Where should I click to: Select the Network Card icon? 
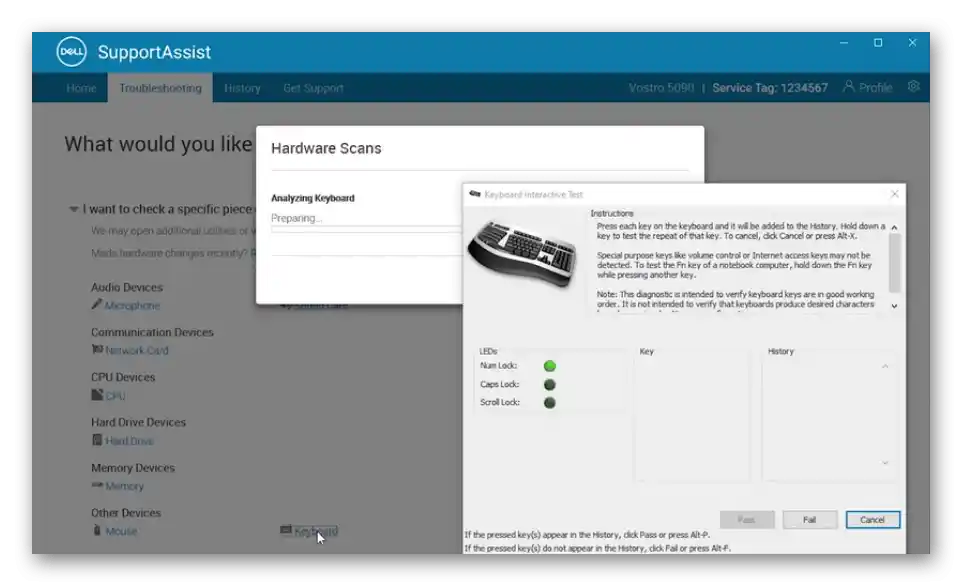point(97,349)
